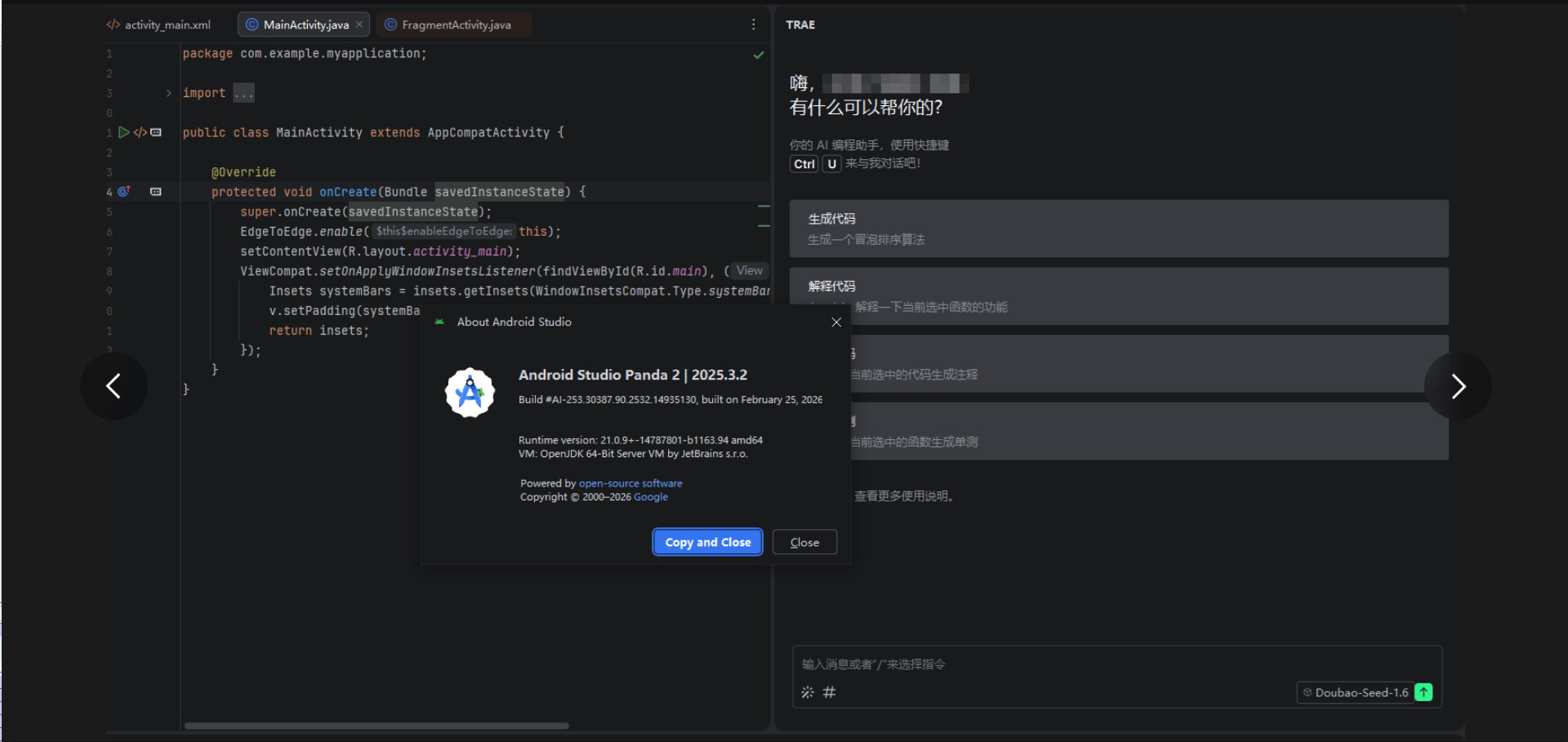
Task: Close the MainActivity.java tab with its X
Action: [359, 24]
